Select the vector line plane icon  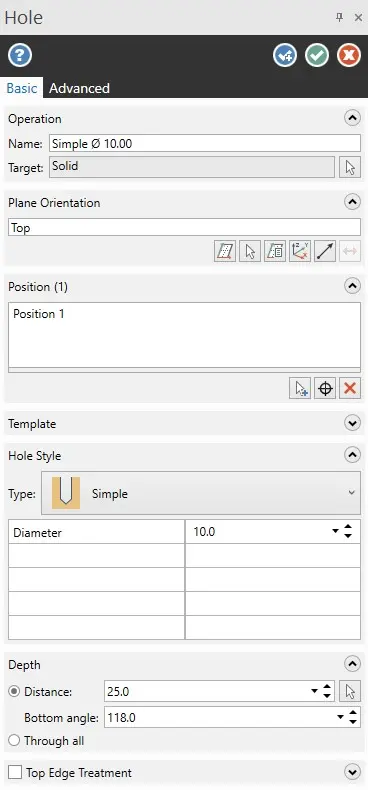click(x=325, y=251)
